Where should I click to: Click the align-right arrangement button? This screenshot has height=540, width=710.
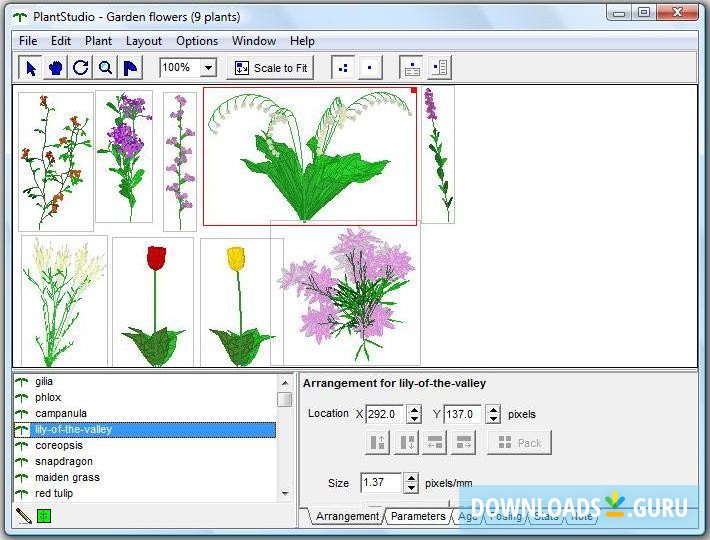click(x=463, y=443)
